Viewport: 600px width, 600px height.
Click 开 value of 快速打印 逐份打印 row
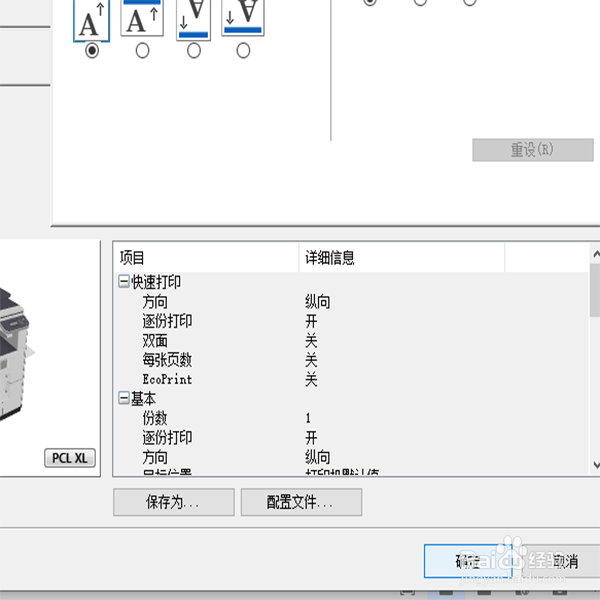(x=311, y=321)
